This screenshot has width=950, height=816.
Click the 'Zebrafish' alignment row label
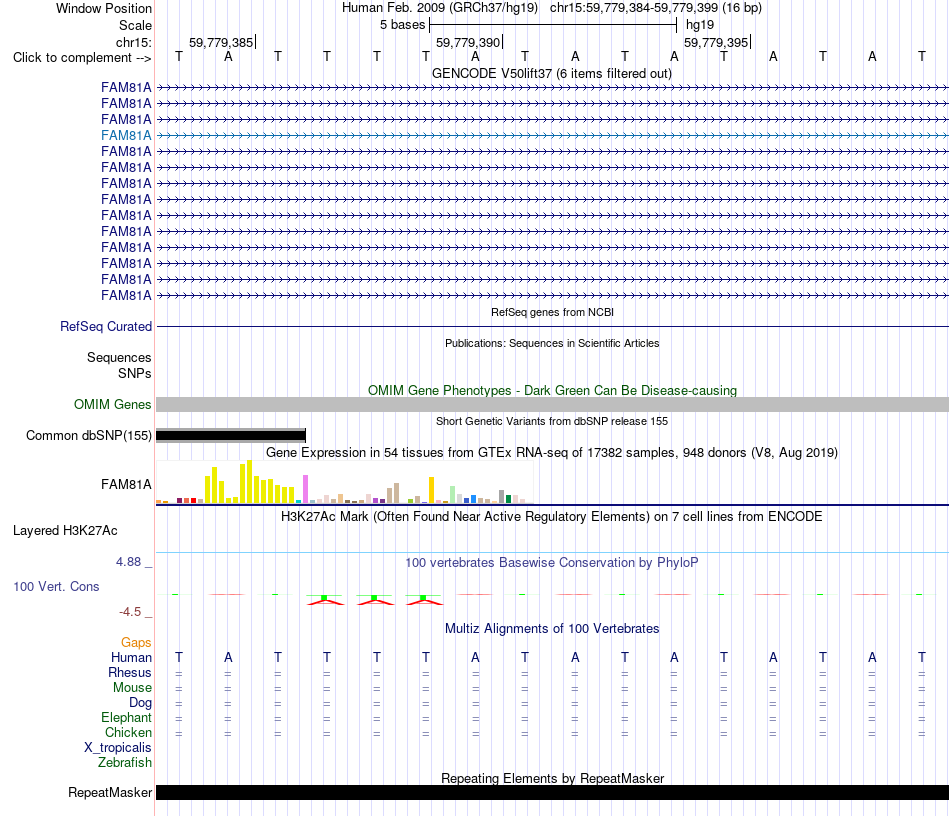125,762
